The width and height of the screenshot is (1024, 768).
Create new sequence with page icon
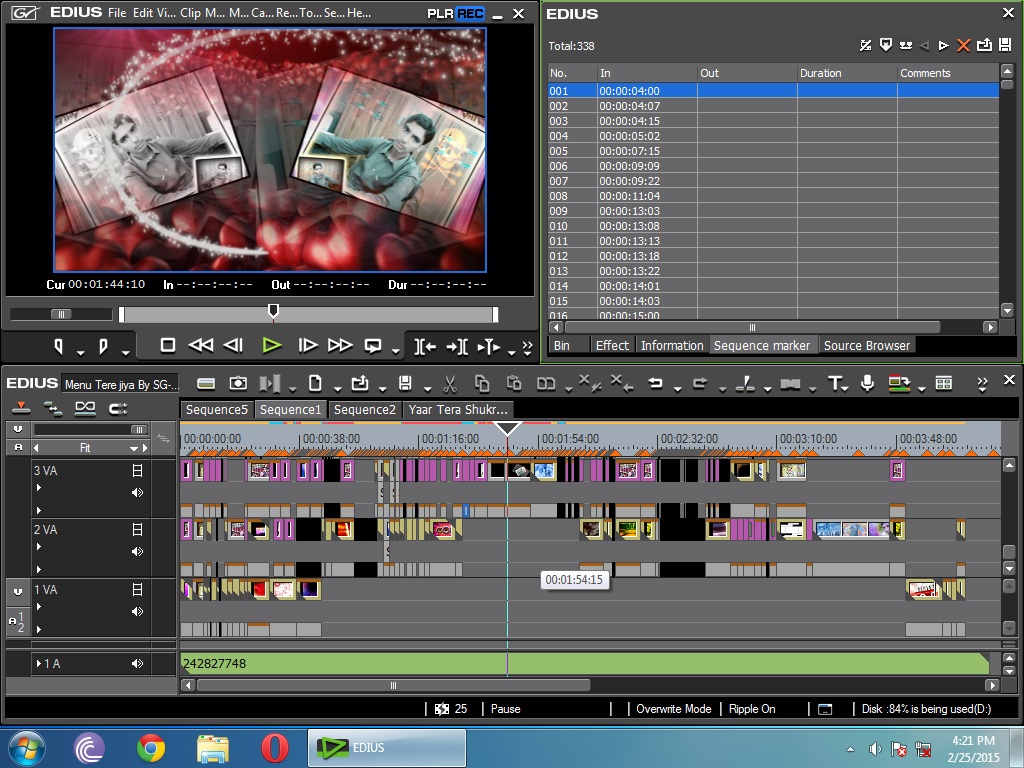click(x=315, y=383)
